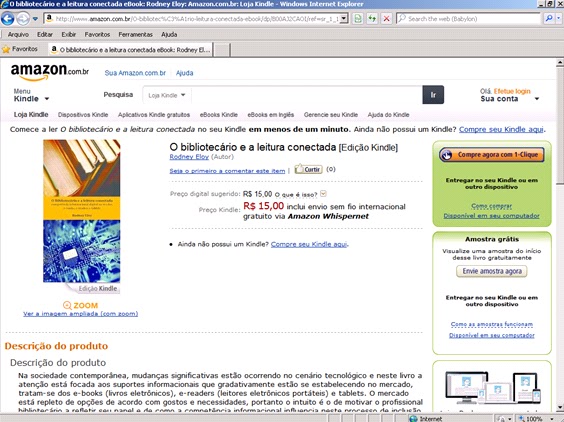Open Favoritos star button

tap(20, 49)
